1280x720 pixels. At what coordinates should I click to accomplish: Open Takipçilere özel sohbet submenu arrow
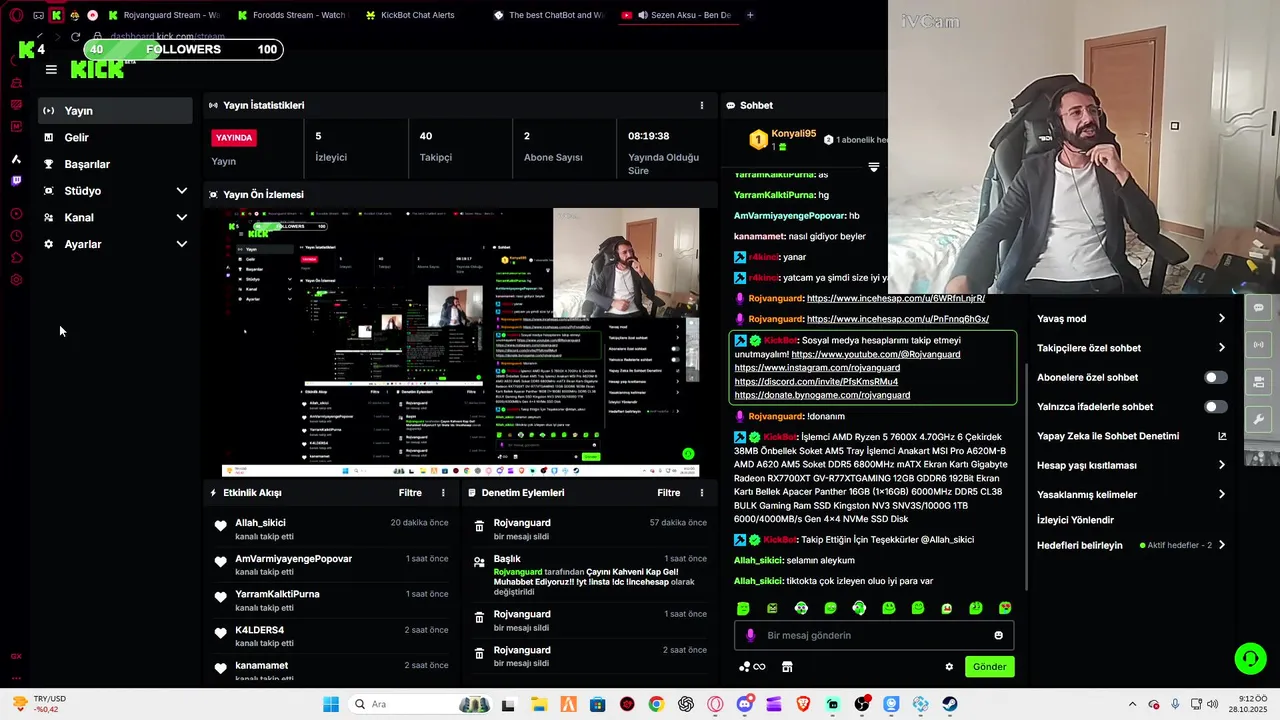coord(1222,348)
